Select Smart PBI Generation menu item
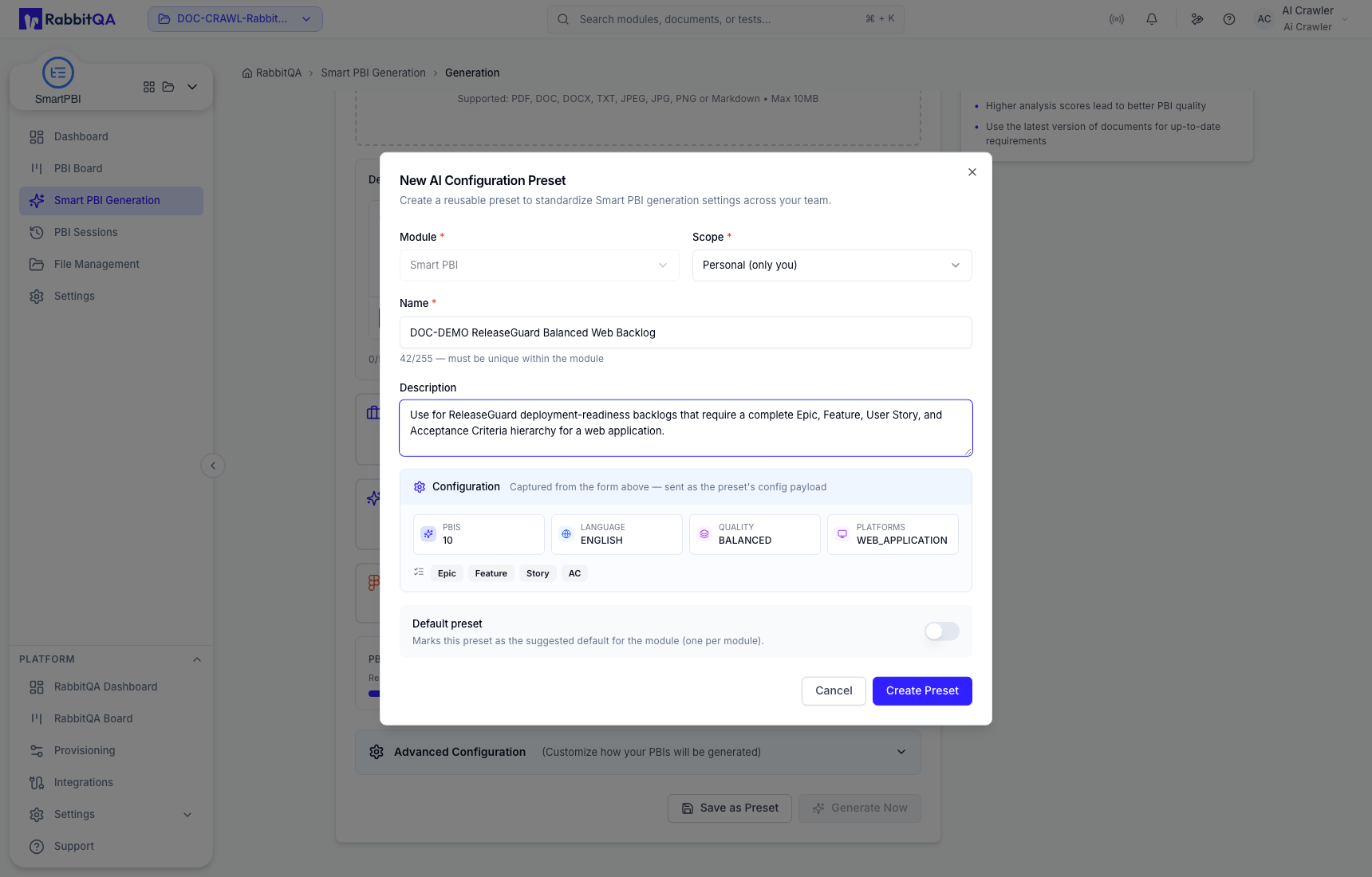The image size is (1372, 877). point(111,201)
